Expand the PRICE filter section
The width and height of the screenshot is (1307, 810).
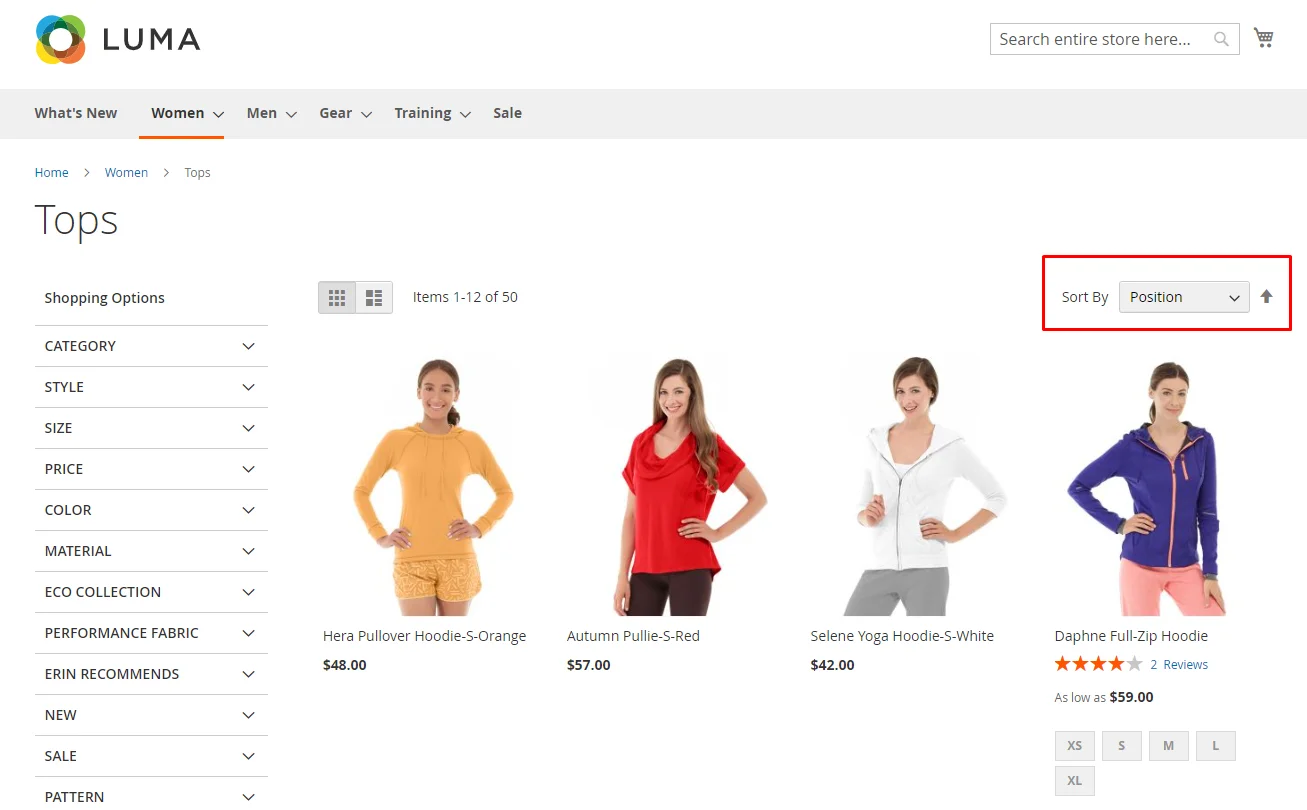(x=151, y=469)
